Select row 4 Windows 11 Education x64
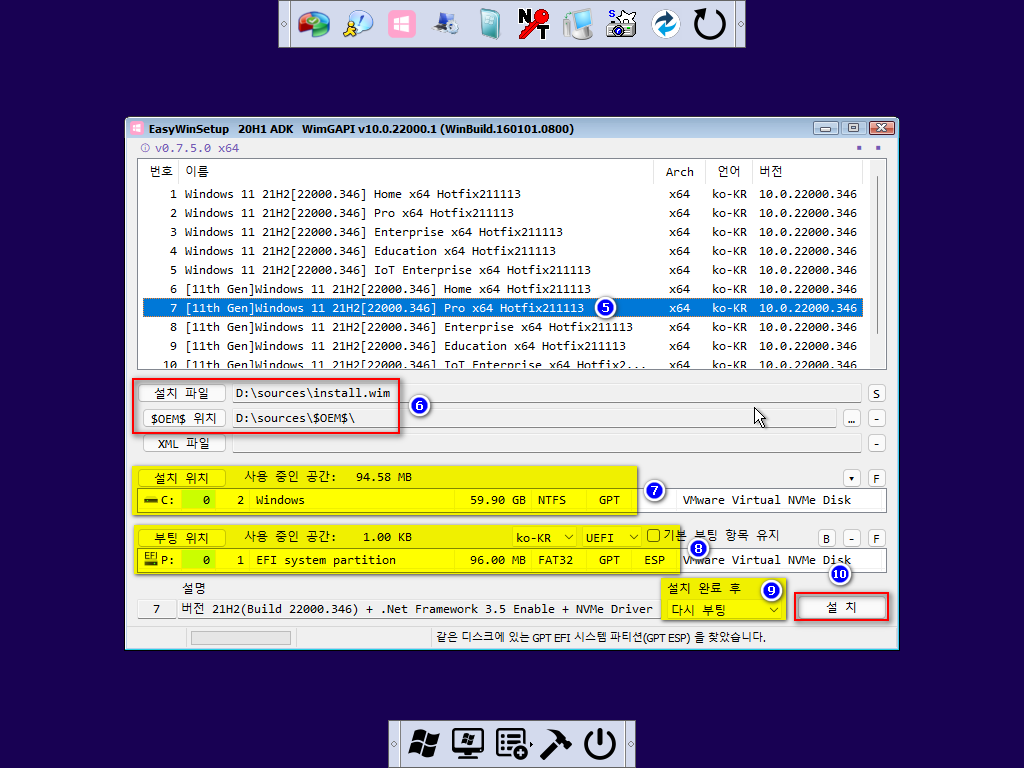 (503, 251)
